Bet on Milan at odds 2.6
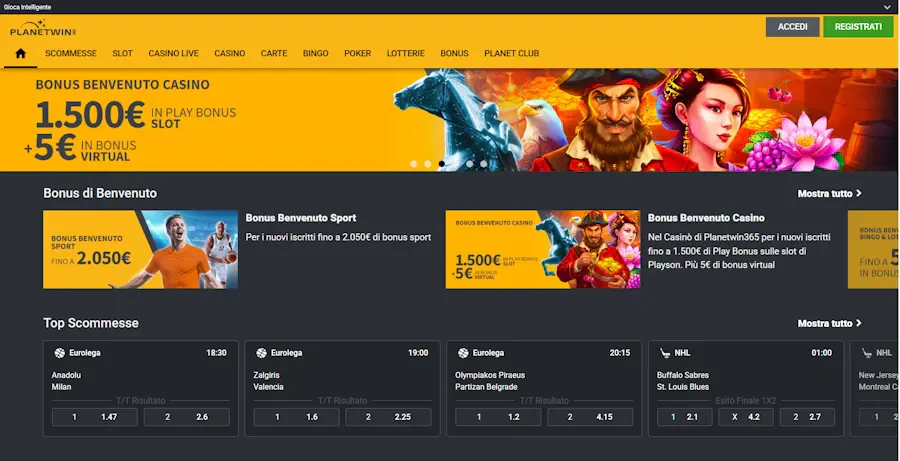 [187, 417]
